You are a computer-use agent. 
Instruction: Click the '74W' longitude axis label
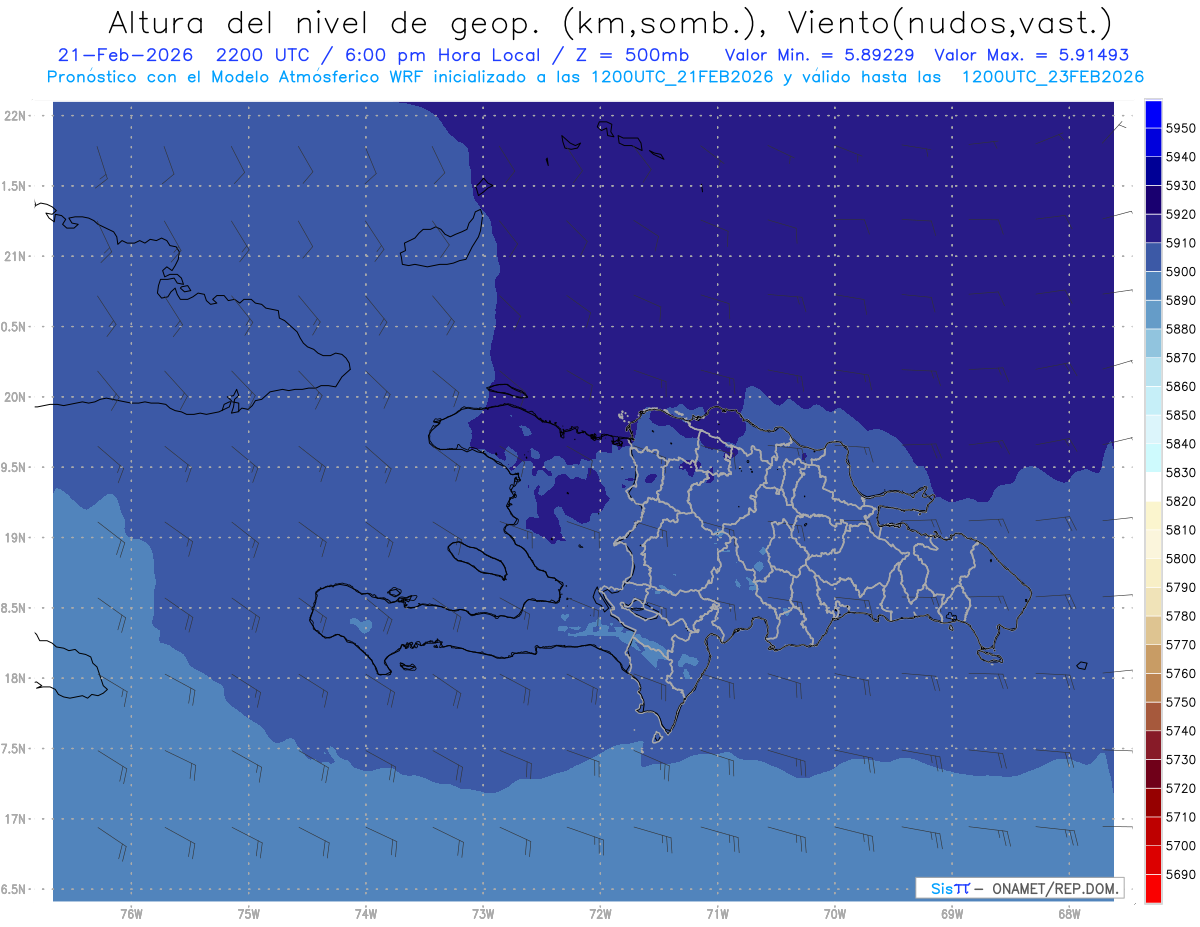(x=365, y=914)
